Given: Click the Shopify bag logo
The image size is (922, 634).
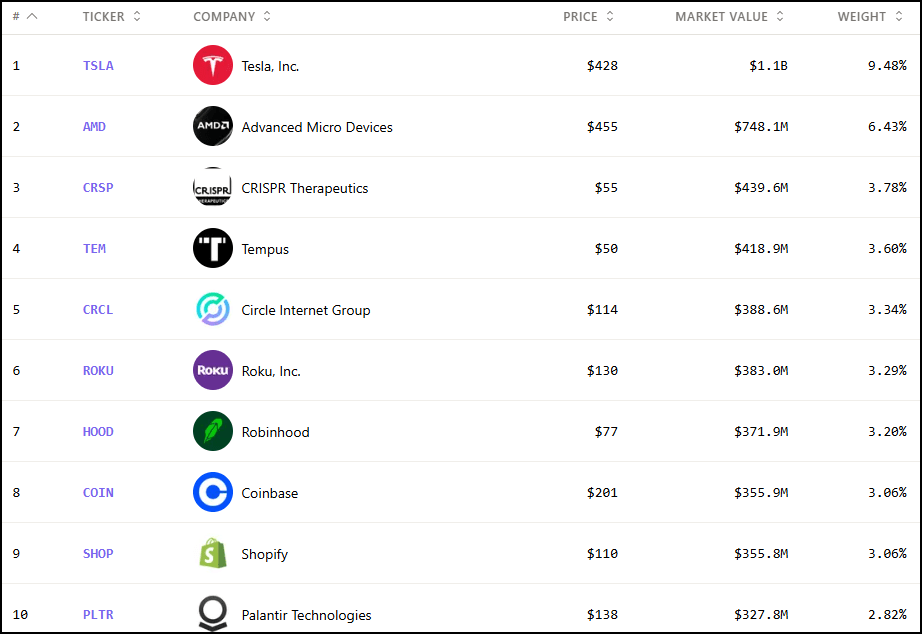Looking at the screenshot, I should click(x=213, y=553).
